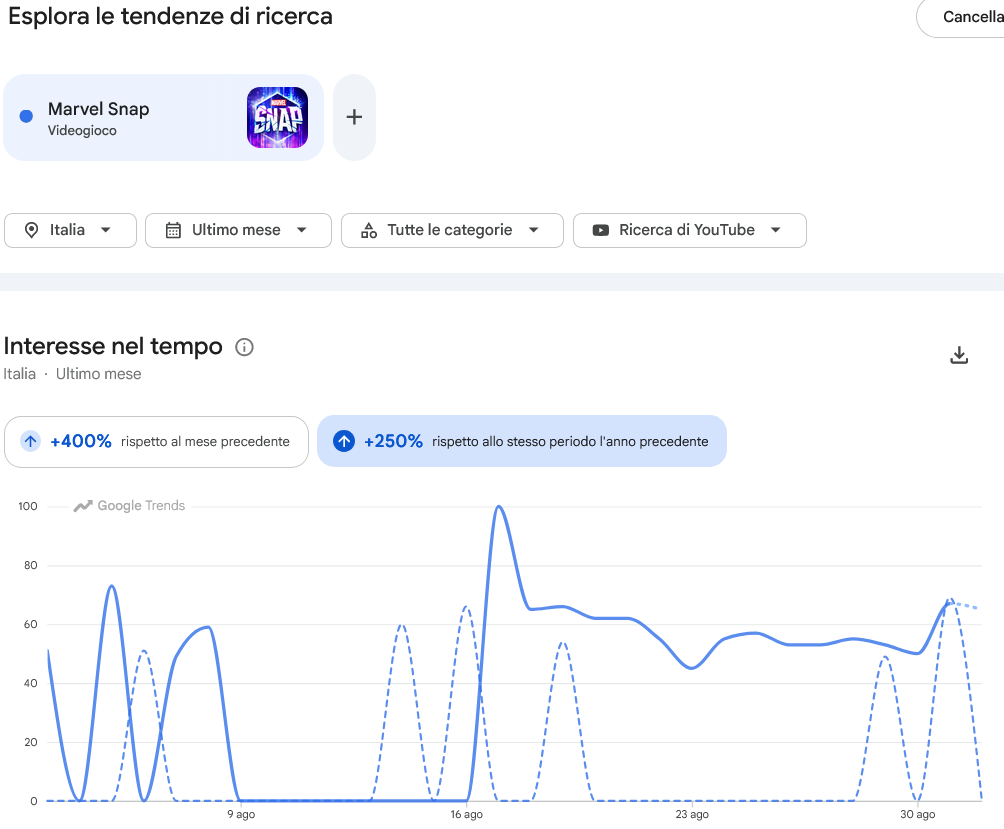Click the Esplora le tendenze di ricerca title
This screenshot has height=829, width=1004.
170,17
